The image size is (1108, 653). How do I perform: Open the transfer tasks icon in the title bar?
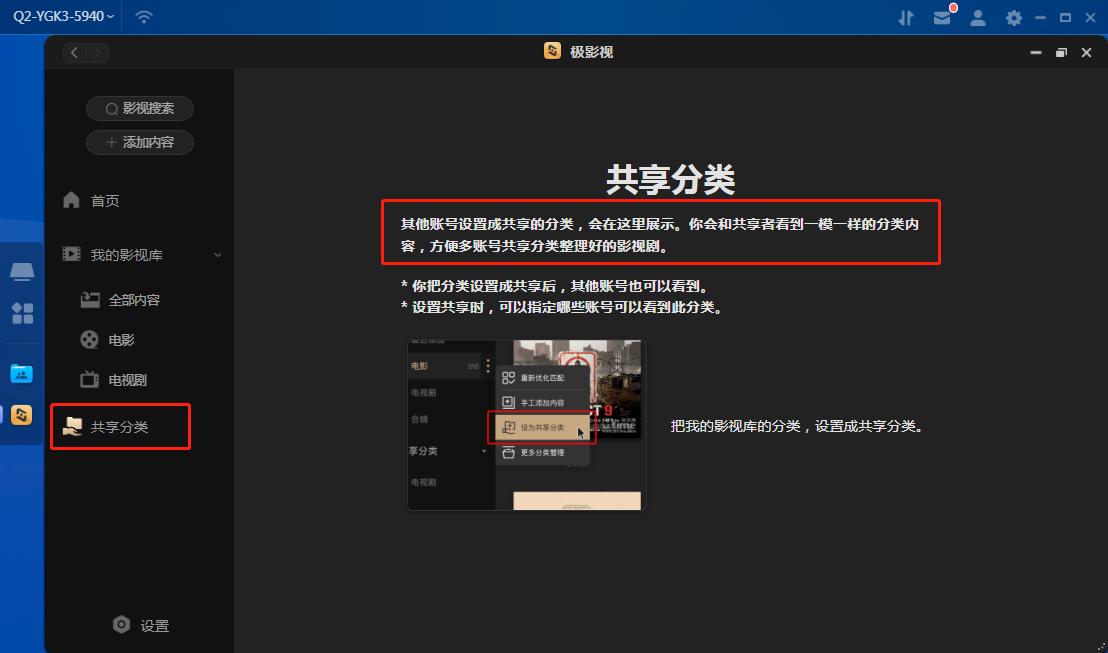(906, 16)
